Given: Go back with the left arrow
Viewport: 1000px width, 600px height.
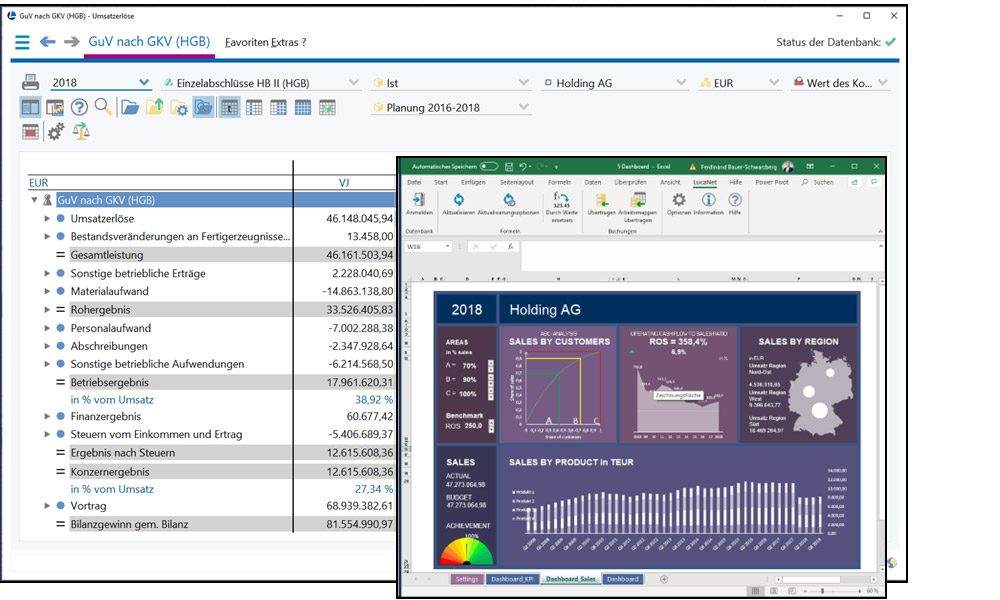Looking at the screenshot, I should tap(47, 42).
